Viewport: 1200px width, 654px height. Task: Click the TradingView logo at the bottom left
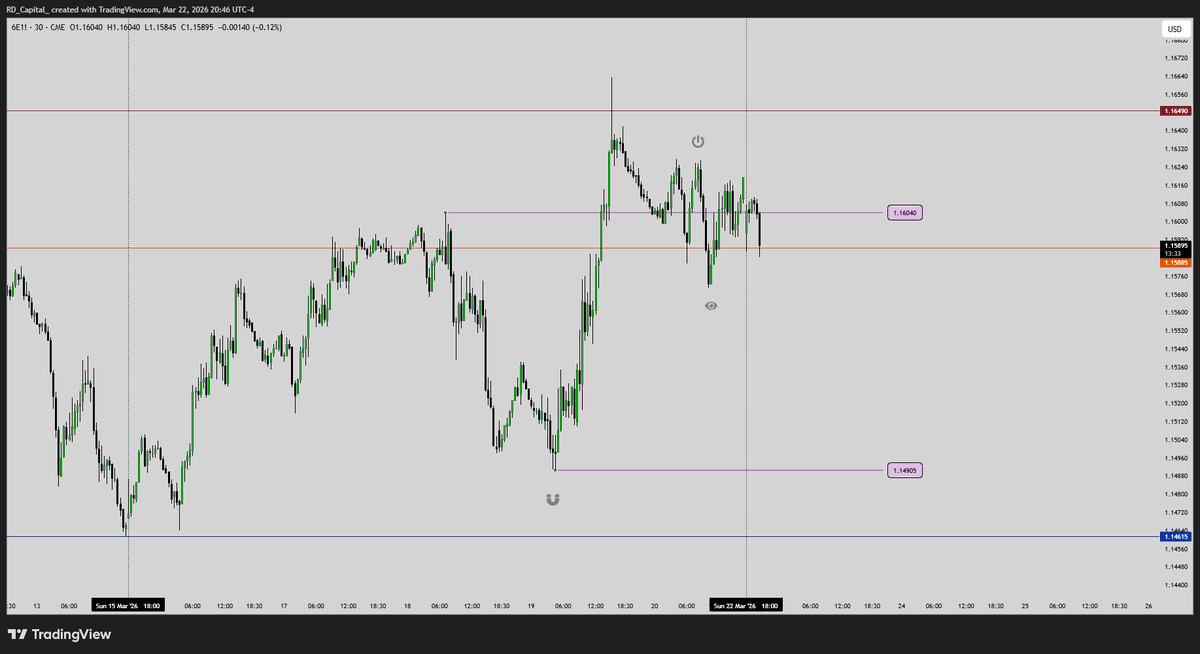pos(57,634)
